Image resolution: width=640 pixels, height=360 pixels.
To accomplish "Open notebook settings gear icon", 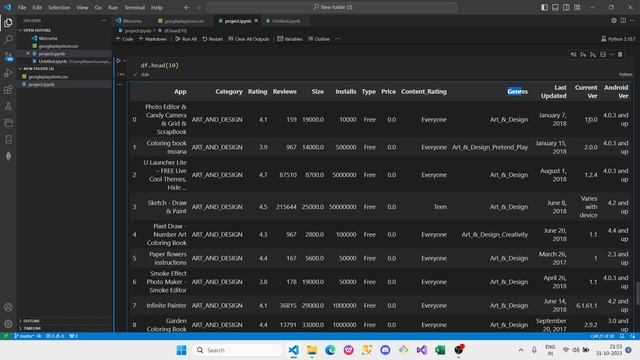I will coord(613,20).
